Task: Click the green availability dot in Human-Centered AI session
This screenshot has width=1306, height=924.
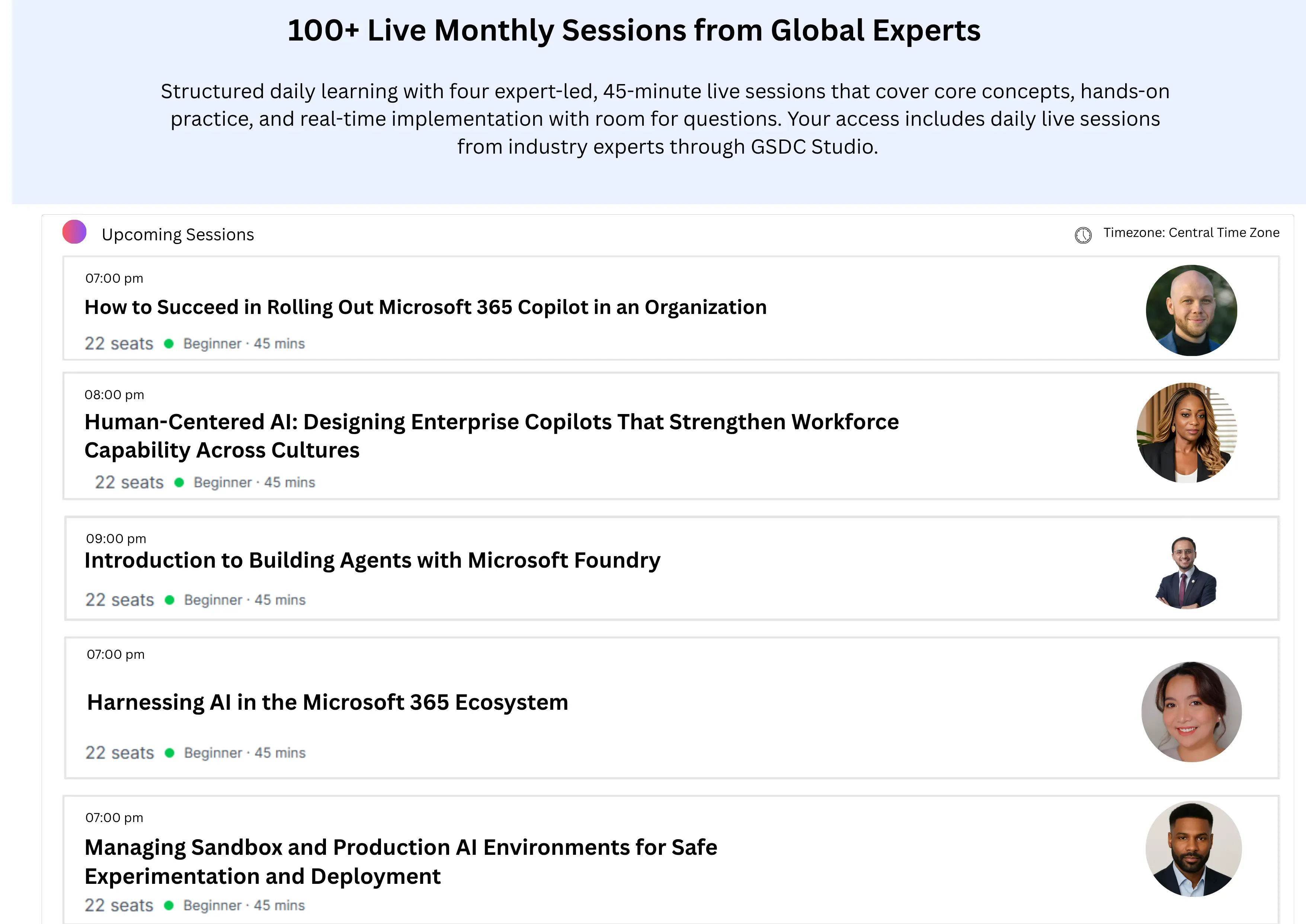Action: (179, 482)
